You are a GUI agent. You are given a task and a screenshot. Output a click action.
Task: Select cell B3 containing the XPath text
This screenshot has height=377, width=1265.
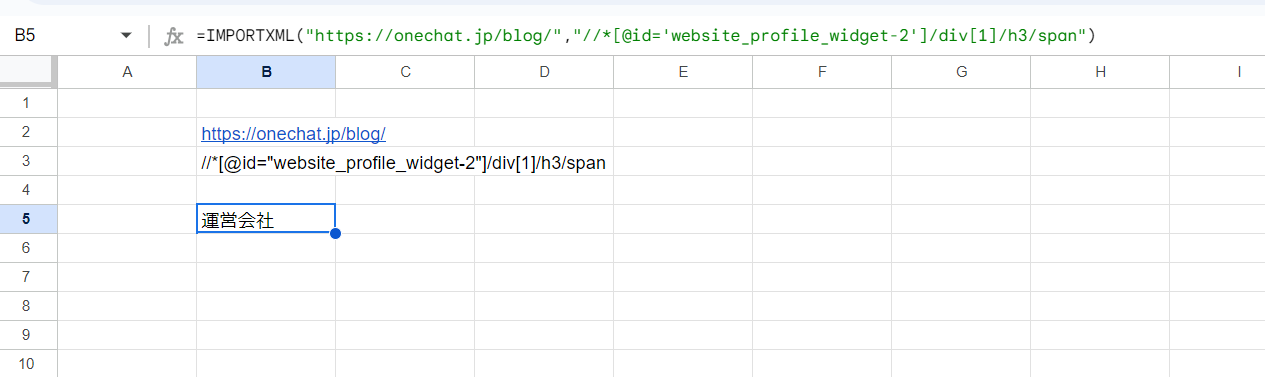point(266,162)
